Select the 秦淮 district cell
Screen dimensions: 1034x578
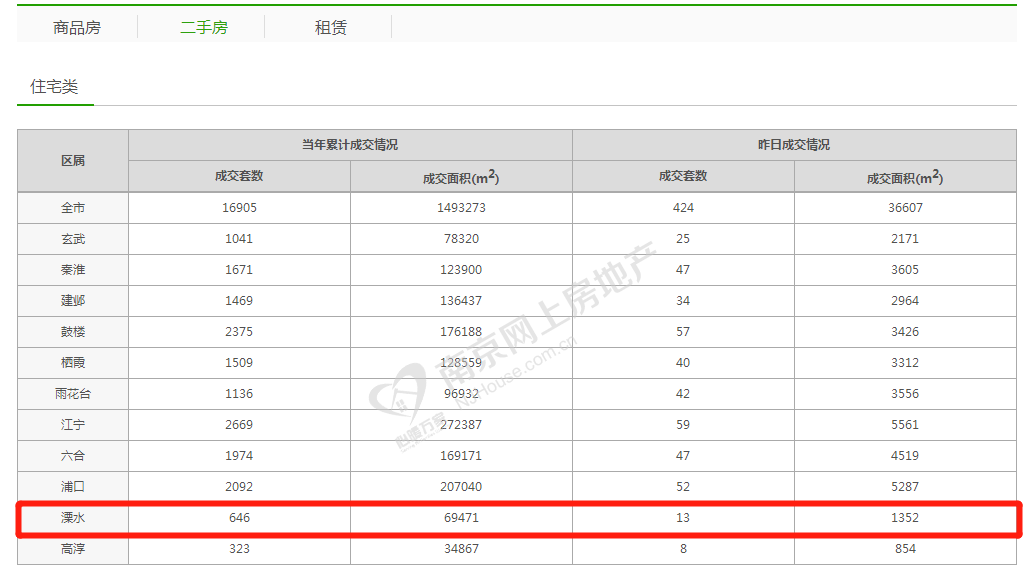click(73, 270)
